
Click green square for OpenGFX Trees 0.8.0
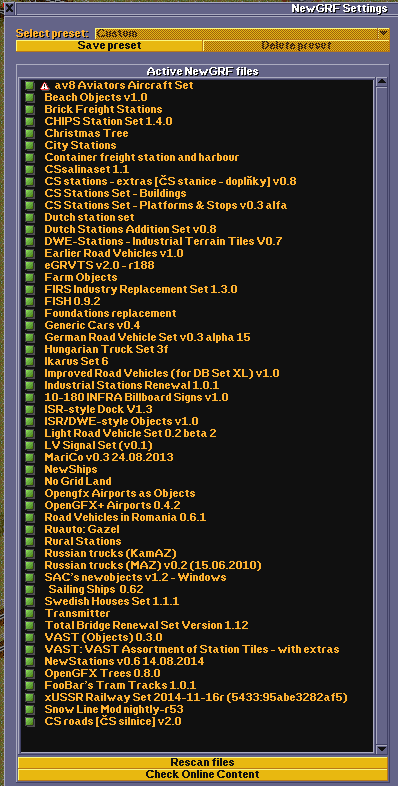[x=30, y=674]
